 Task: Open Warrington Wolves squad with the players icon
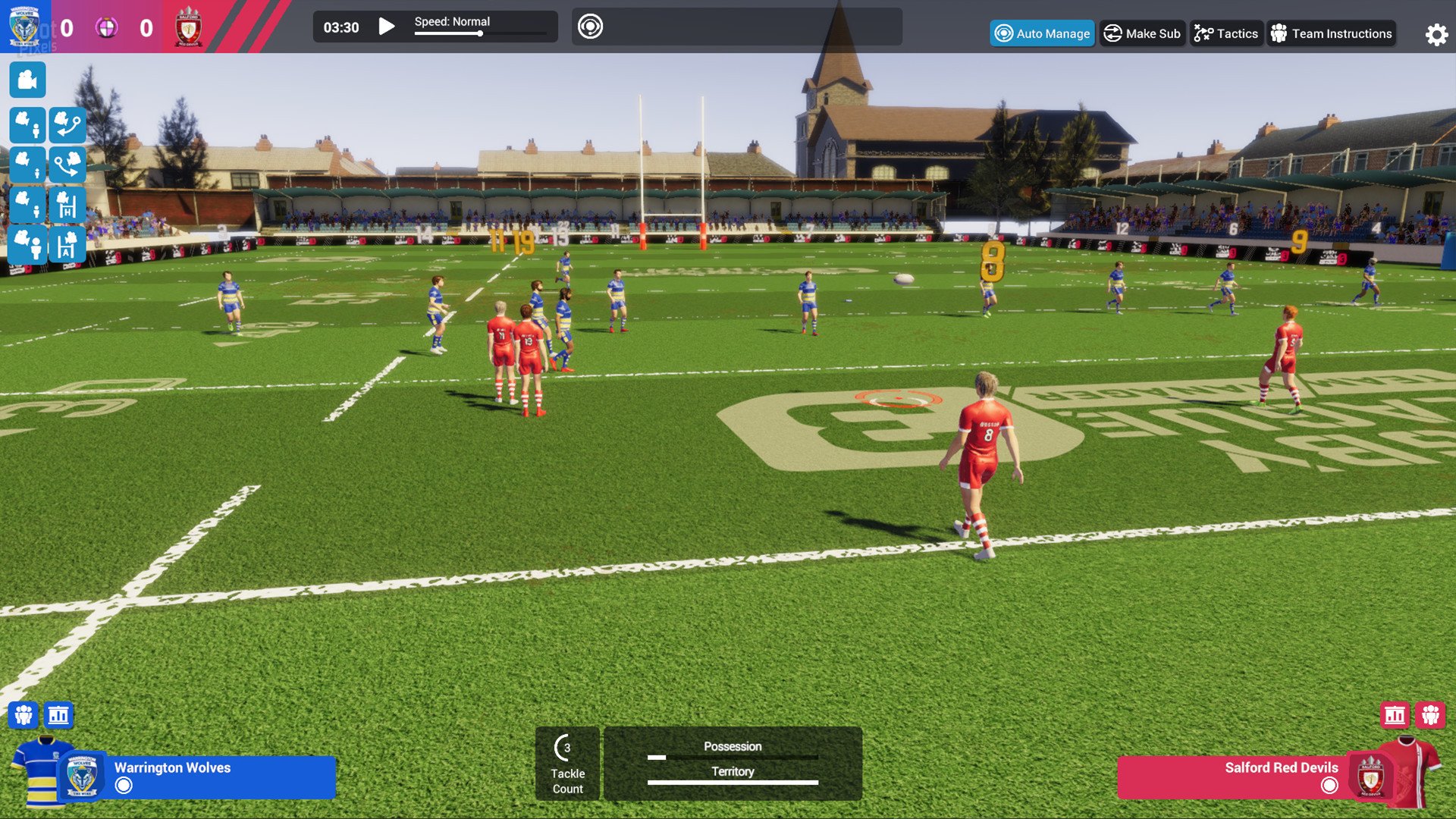tap(24, 714)
